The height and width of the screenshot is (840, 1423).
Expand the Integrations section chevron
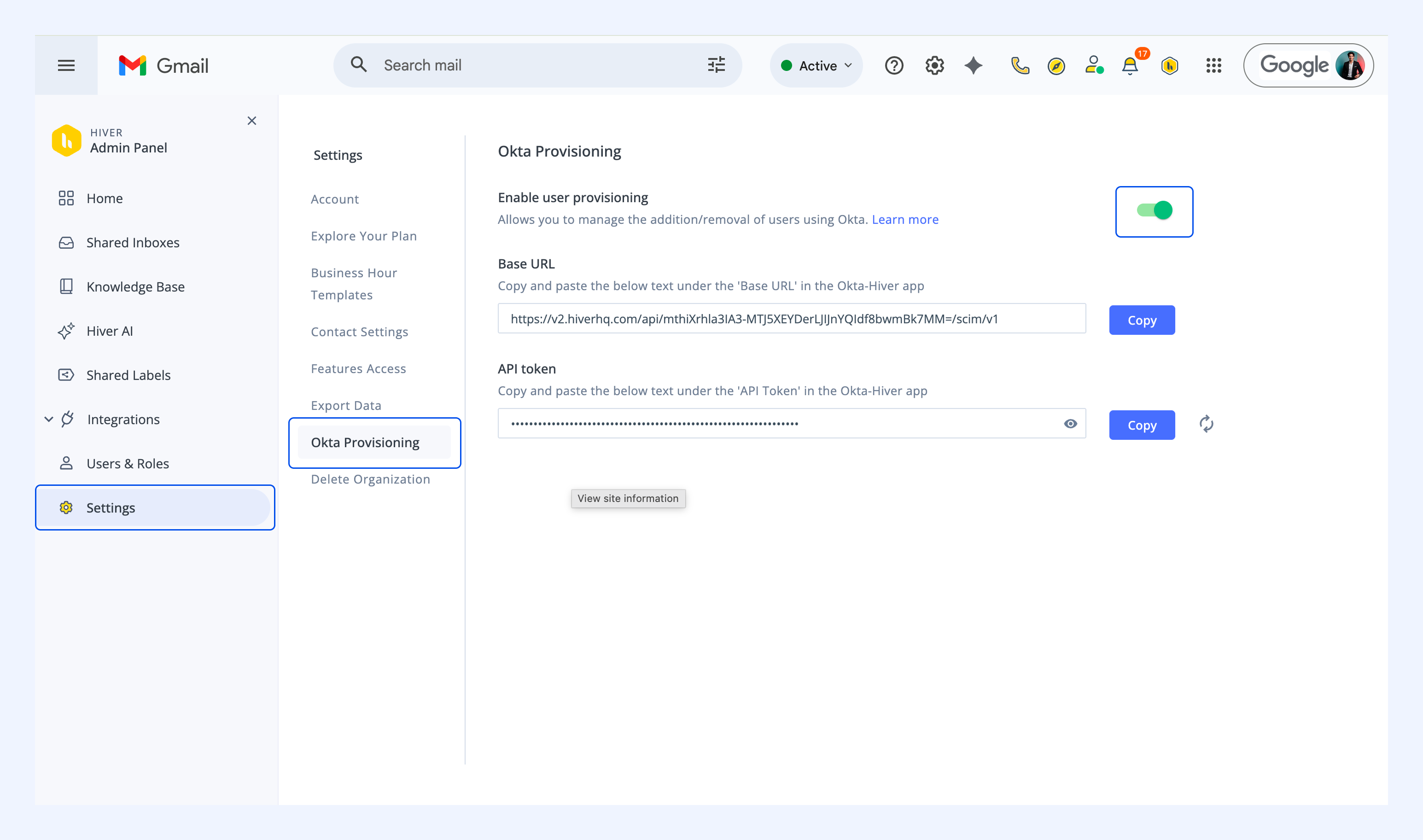49,420
